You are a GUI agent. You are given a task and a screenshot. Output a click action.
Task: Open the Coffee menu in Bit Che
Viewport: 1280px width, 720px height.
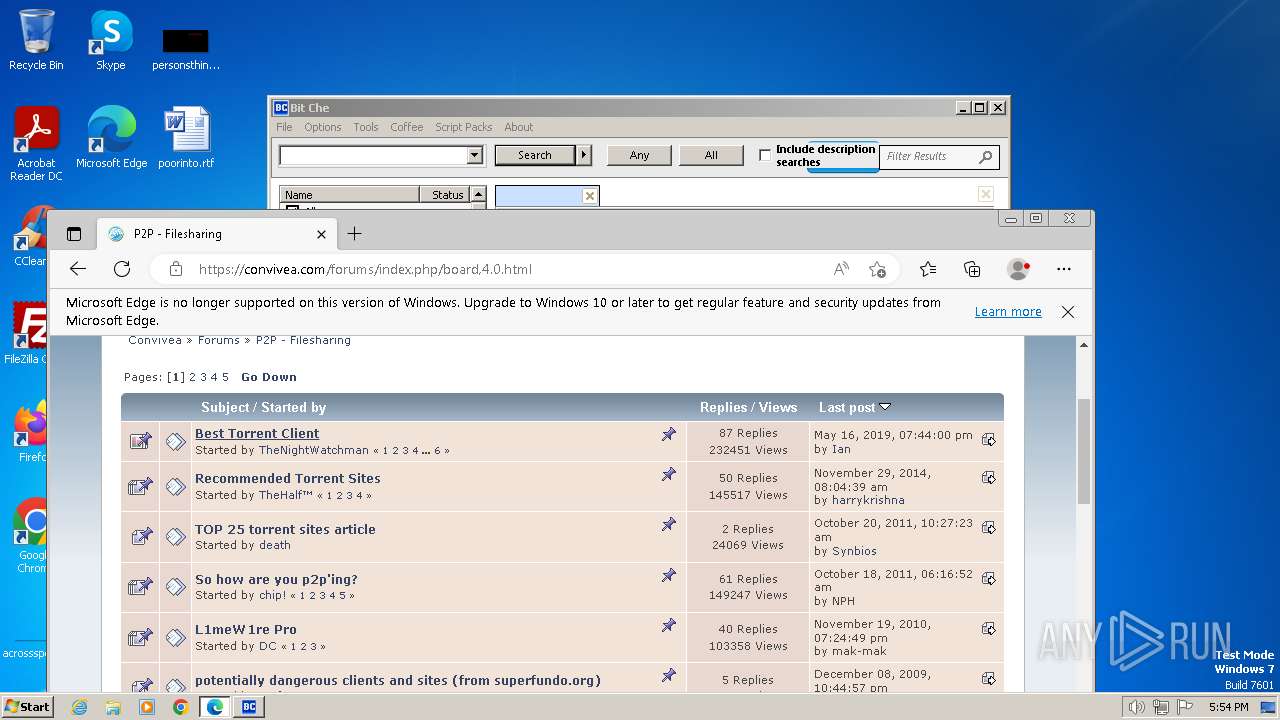pos(406,127)
